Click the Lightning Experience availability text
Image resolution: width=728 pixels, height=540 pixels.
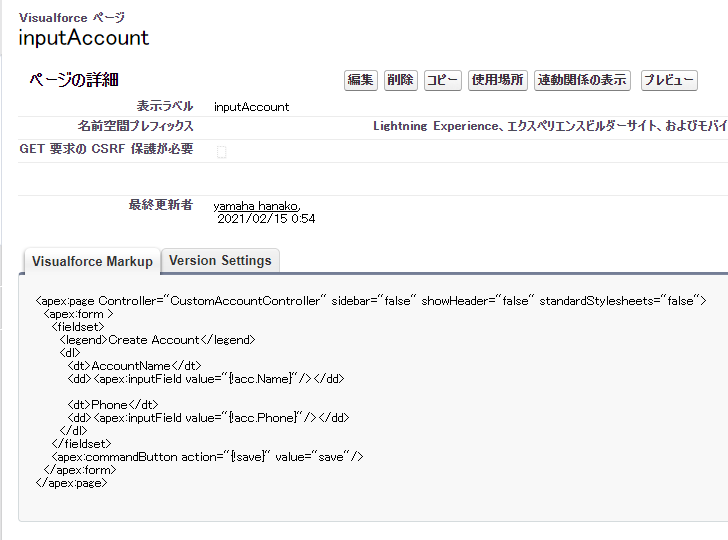pyautogui.click(x=550, y=126)
